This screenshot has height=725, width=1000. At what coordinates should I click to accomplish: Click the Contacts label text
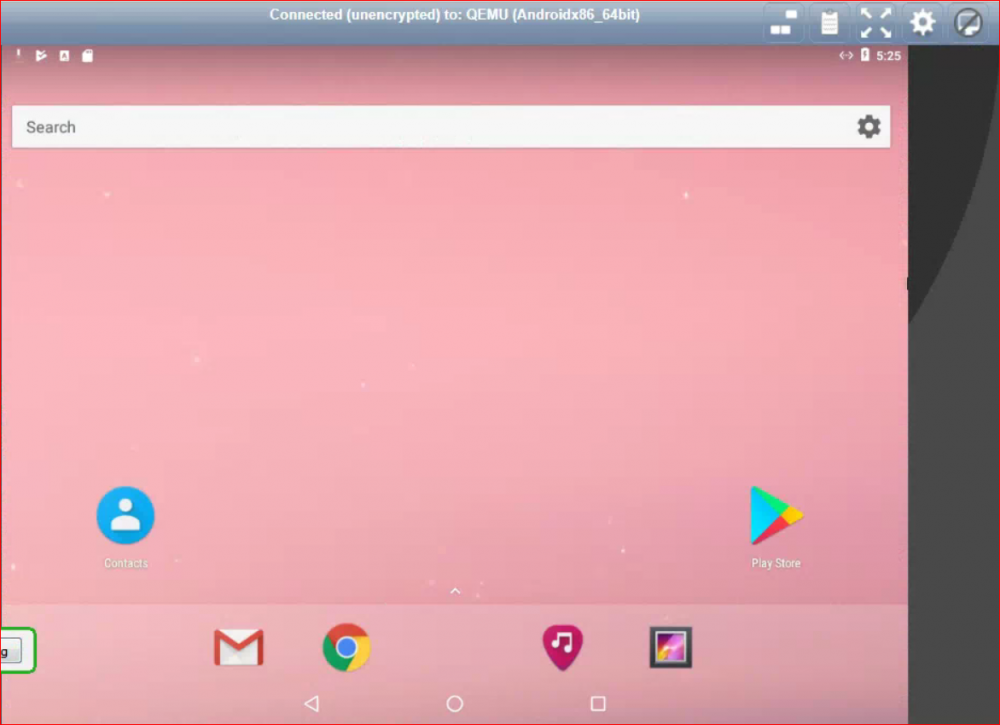click(x=126, y=563)
